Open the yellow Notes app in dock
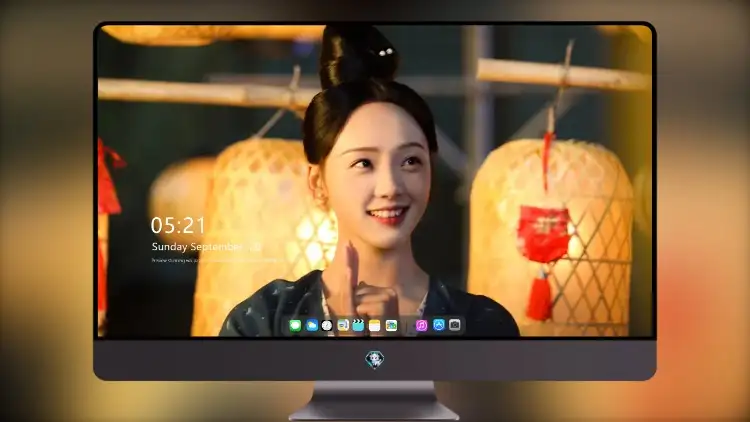This screenshot has height=422, width=750. pyautogui.click(x=375, y=325)
